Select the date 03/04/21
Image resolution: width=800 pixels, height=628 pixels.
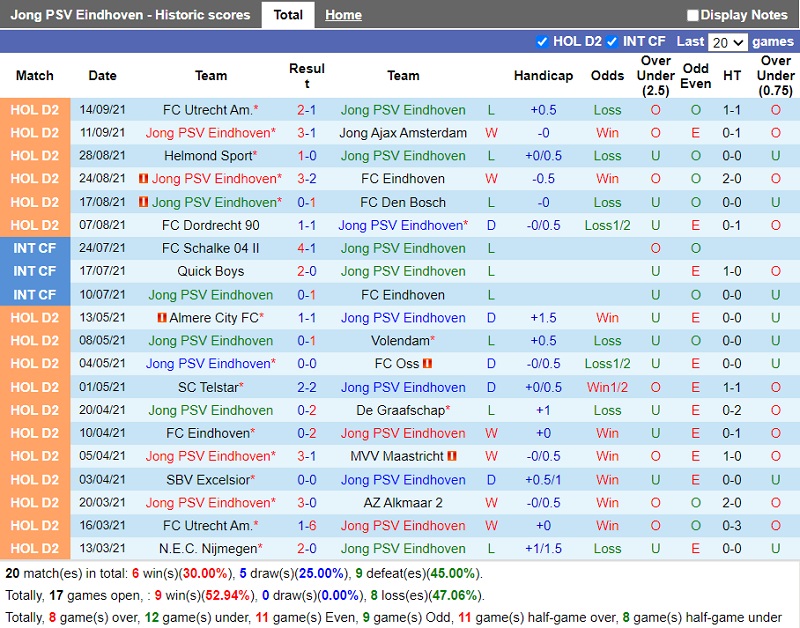103,480
